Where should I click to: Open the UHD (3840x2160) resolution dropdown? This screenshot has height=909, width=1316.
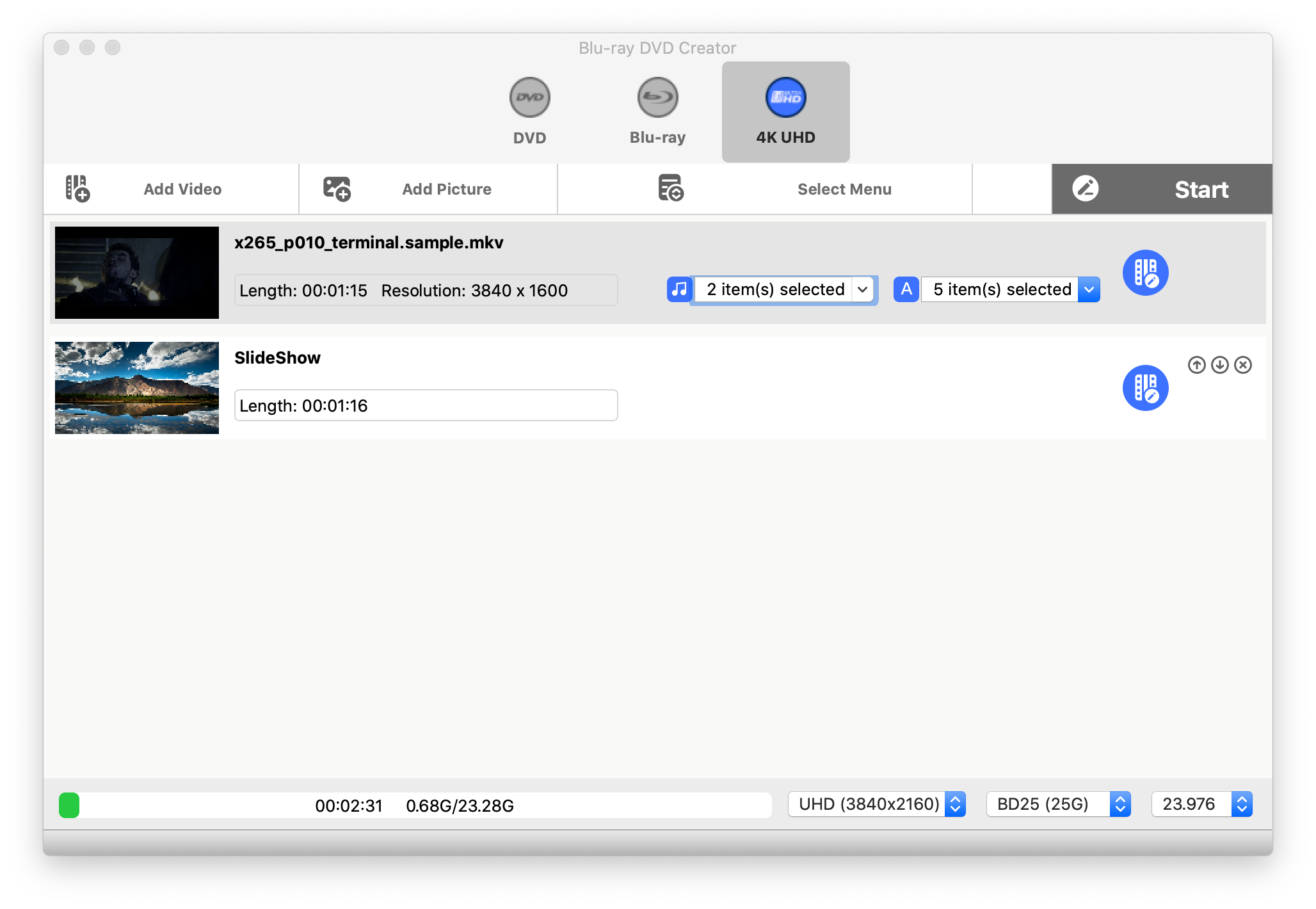coord(876,804)
